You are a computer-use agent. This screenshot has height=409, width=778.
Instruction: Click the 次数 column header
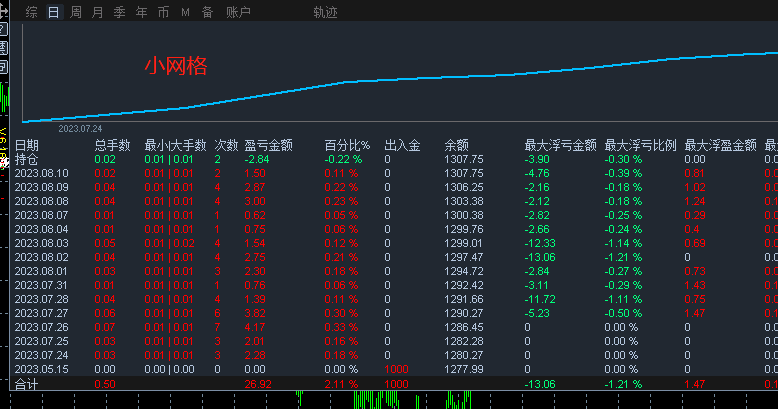point(226,145)
